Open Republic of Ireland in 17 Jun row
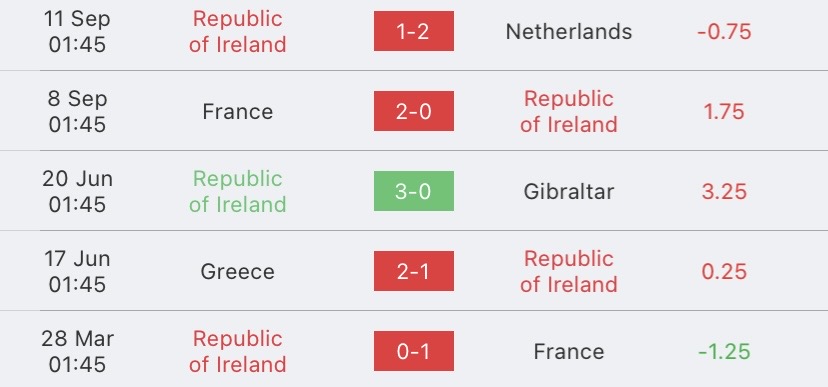Viewport: 828px width, 387px height. (569, 271)
